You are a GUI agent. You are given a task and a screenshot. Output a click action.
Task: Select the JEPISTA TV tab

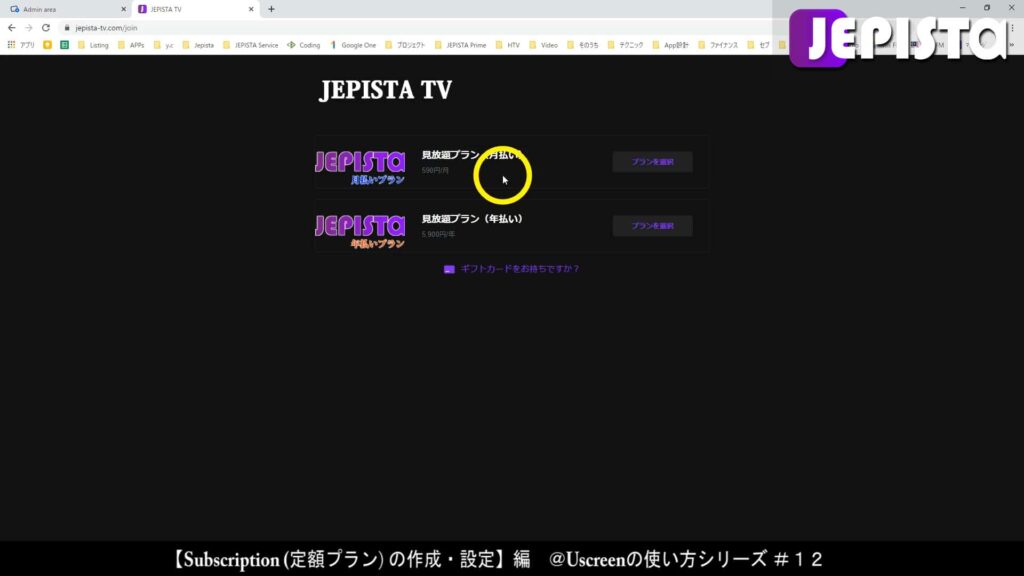196,9
